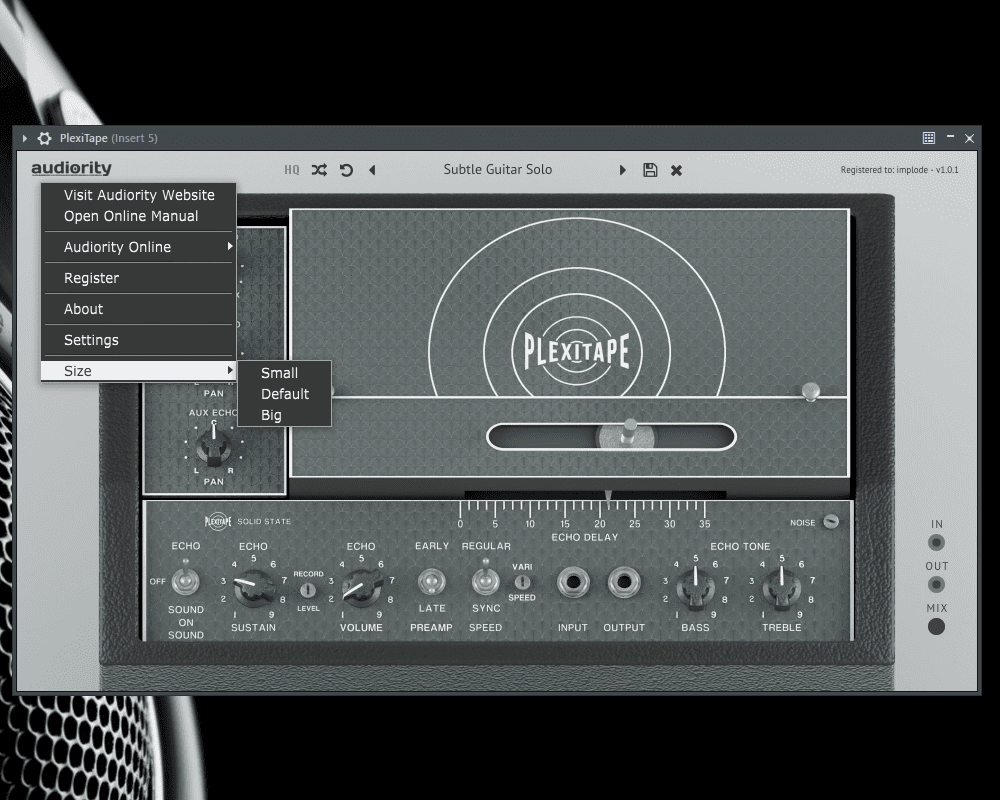Click the grid detach icon in title bar
Viewport: 1000px width, 800px height.
929,138
